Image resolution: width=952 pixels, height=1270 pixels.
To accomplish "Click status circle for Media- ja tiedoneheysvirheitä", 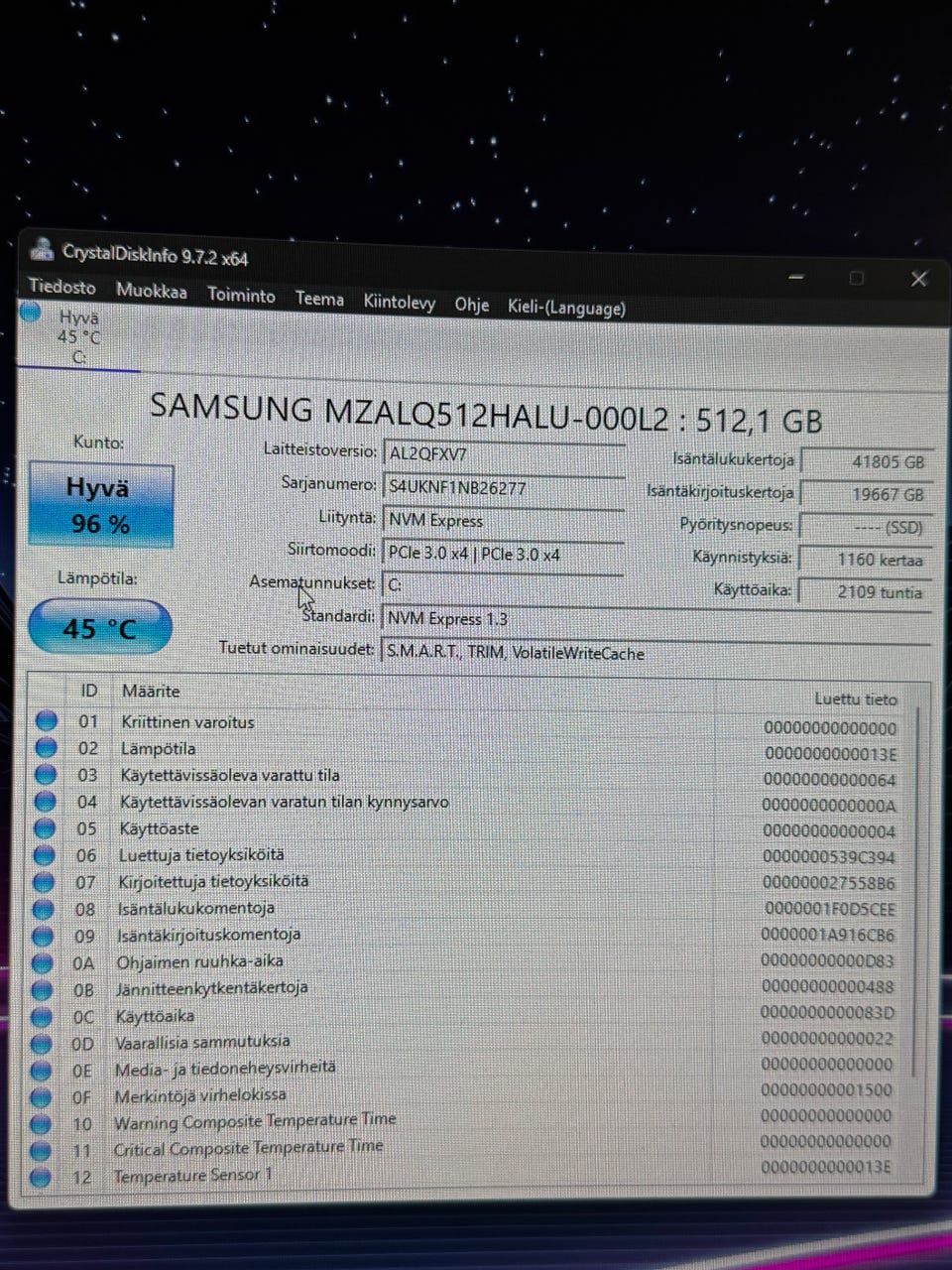I will [41, 1071].
